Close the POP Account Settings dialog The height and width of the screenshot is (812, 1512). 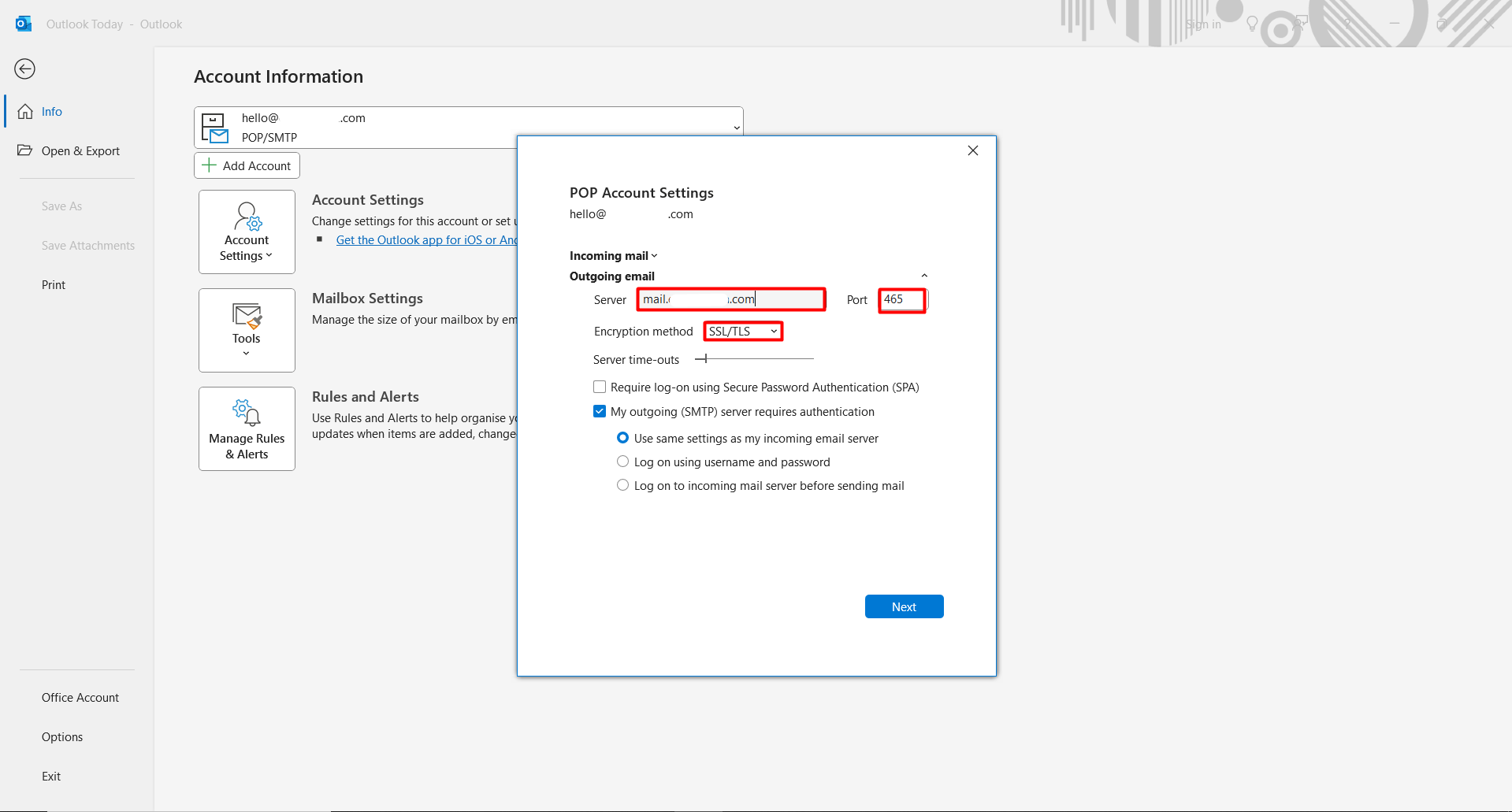click(973, 150)
